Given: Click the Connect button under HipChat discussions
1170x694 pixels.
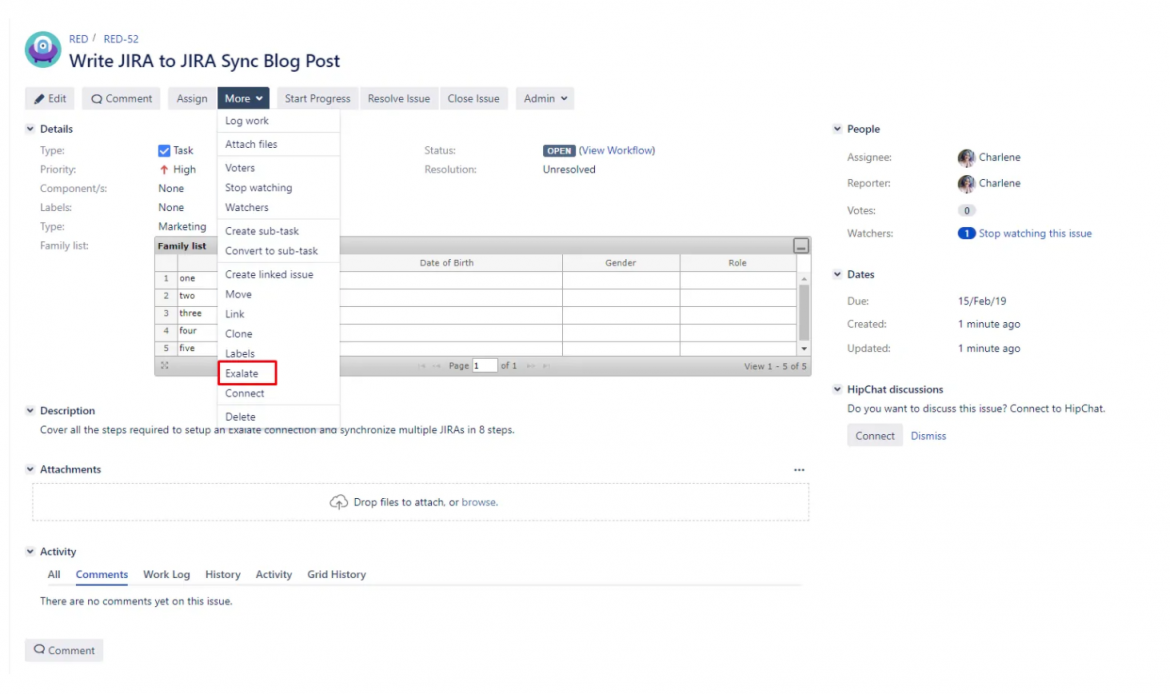Looking at the screenshot, I should coord(875,436).
